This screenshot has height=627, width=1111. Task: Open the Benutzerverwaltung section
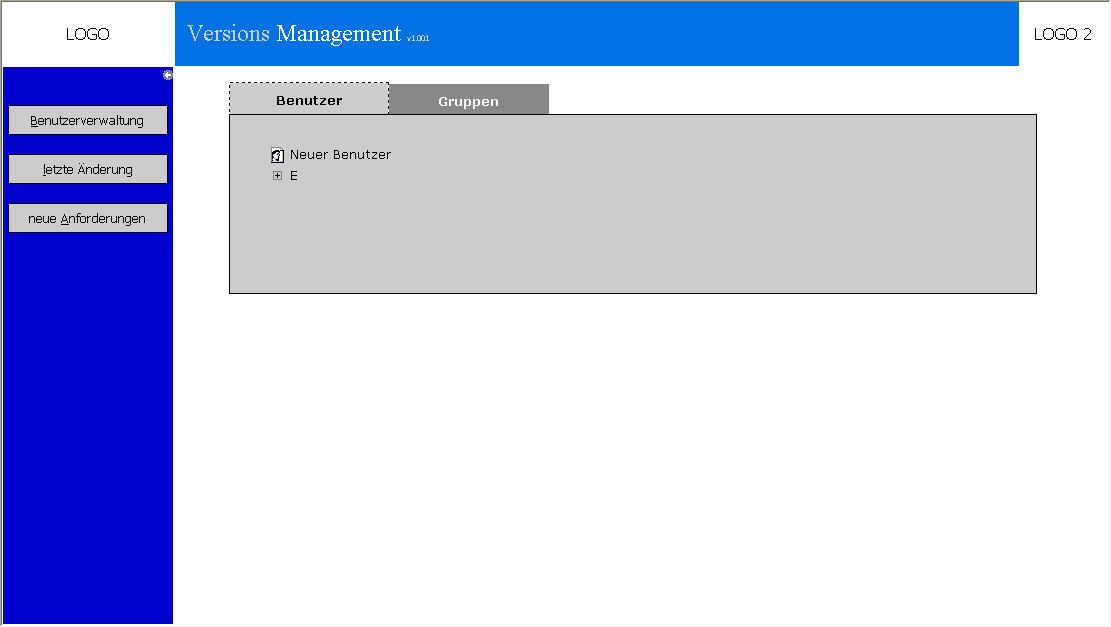88,120
